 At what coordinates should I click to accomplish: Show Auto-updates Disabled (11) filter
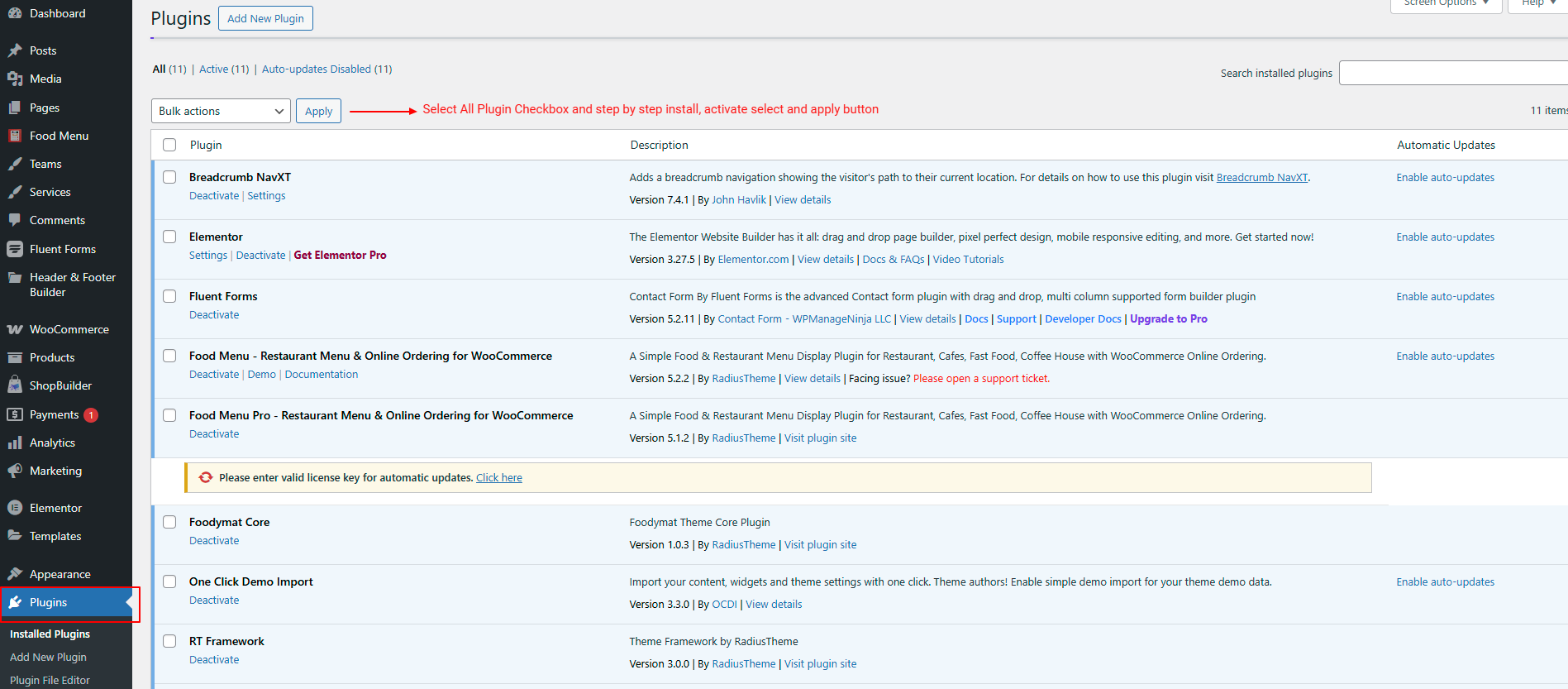pyautogui.click(x=327, y=69)
